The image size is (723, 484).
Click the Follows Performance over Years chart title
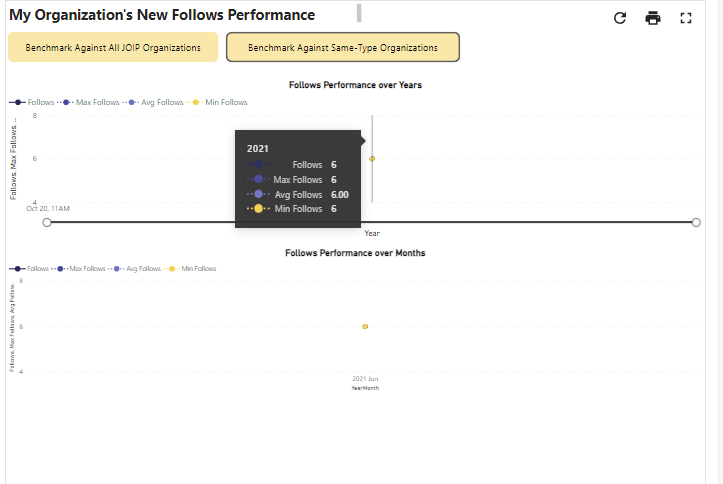coord(355,85)
